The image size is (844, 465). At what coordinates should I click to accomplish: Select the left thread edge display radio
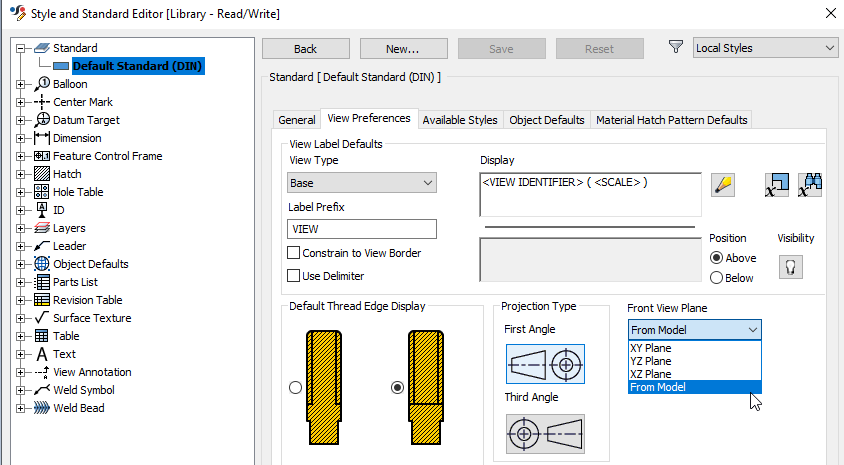pos(296,388)
